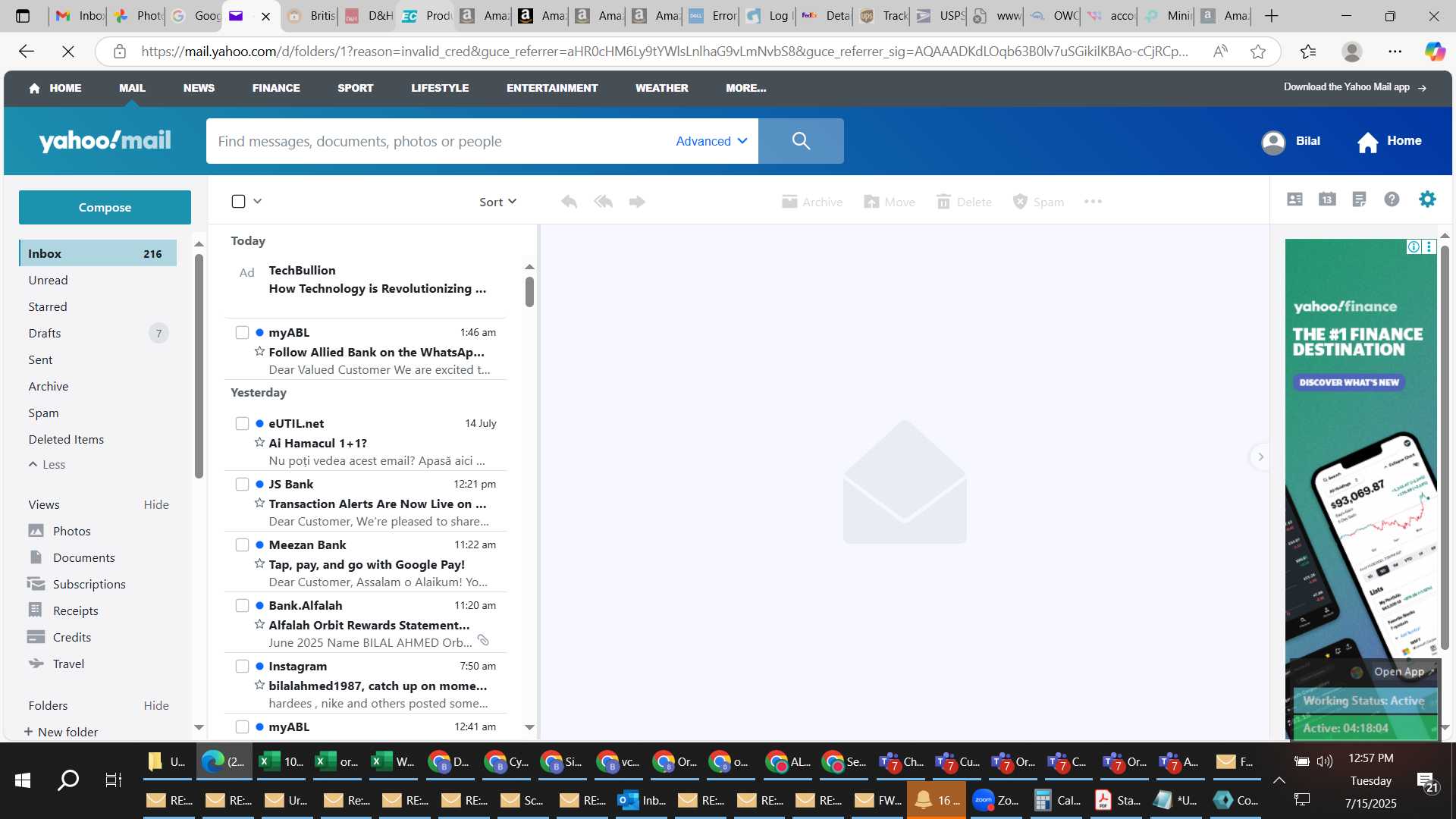Go to the Sport tab
Screen dimensions: 1456x819
tap(355, 88)
